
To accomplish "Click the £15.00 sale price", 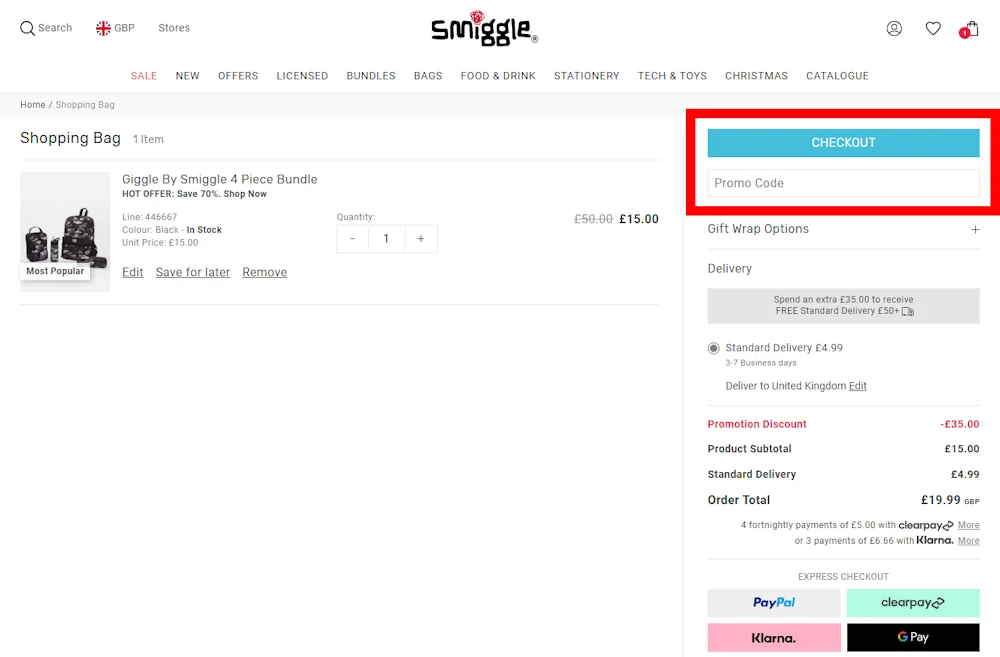I will 638,219.
